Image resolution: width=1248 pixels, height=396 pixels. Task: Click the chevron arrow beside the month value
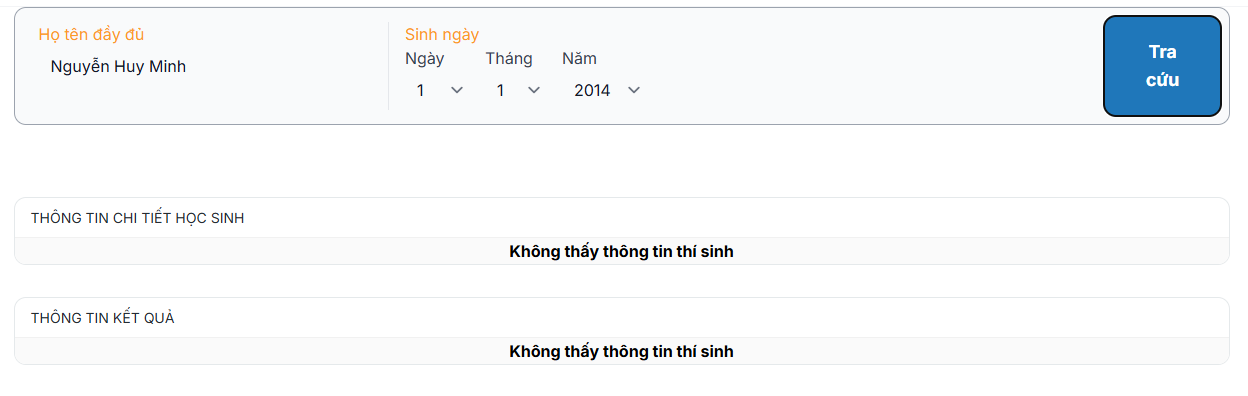tap(533, 90)
